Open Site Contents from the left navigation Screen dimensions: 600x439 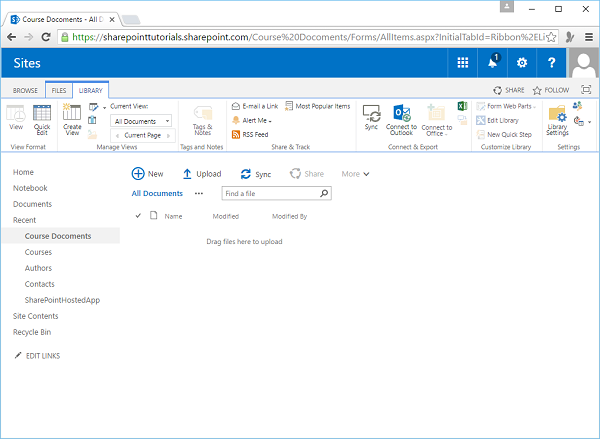[x=36, y=316]
